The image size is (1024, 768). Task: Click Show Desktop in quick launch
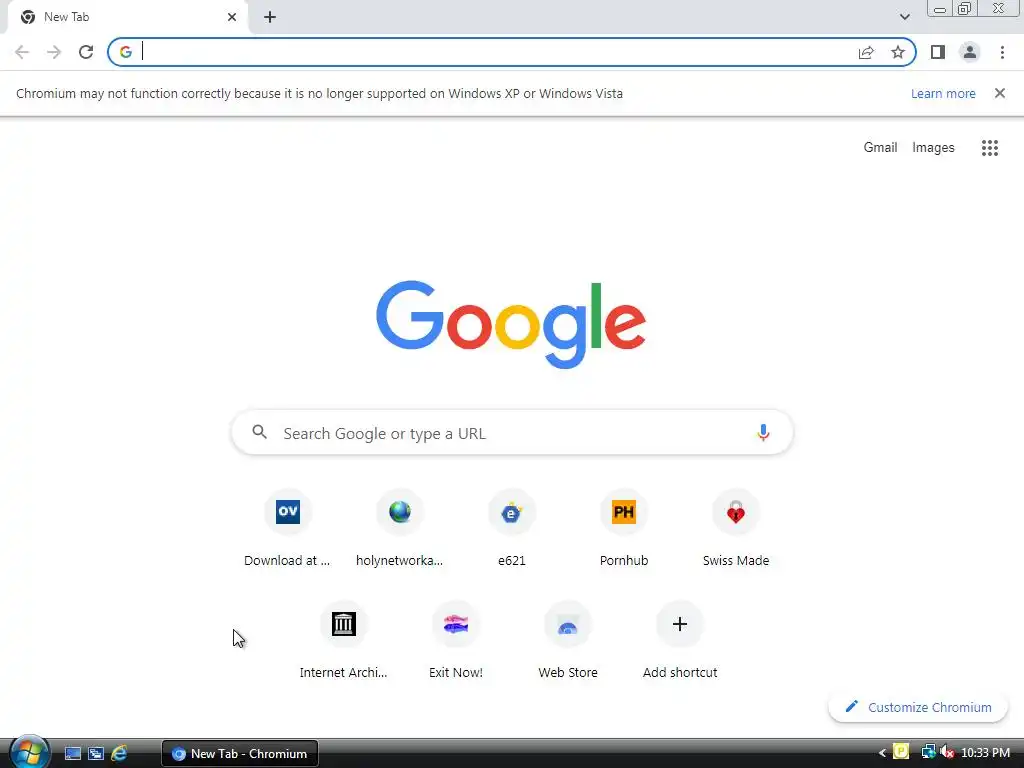point(72,754)
